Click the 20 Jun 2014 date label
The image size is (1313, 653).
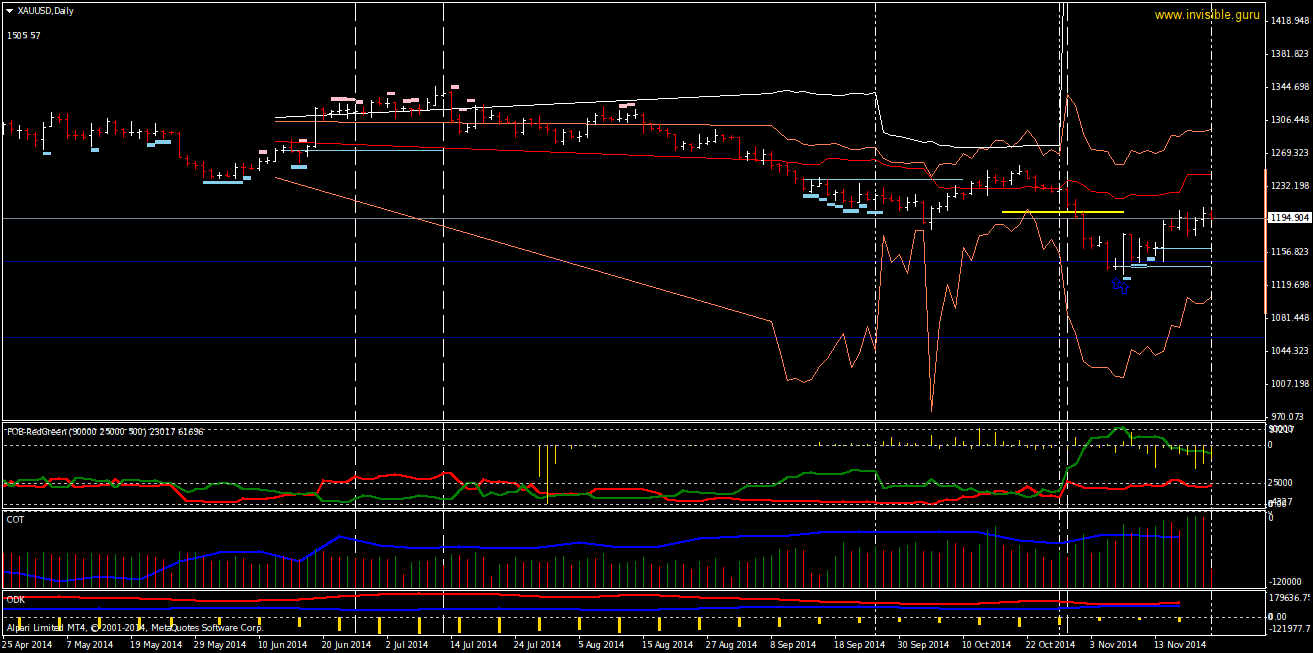346,645
